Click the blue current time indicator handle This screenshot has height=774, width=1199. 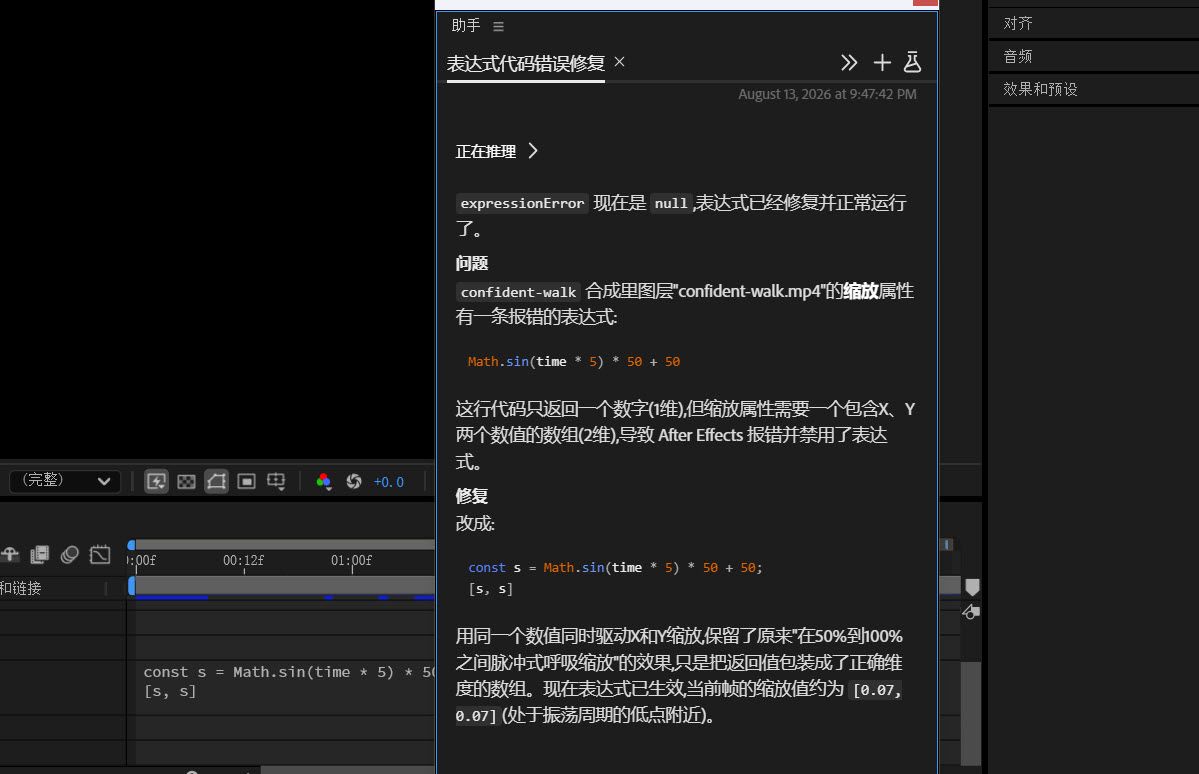click(132, 585)
